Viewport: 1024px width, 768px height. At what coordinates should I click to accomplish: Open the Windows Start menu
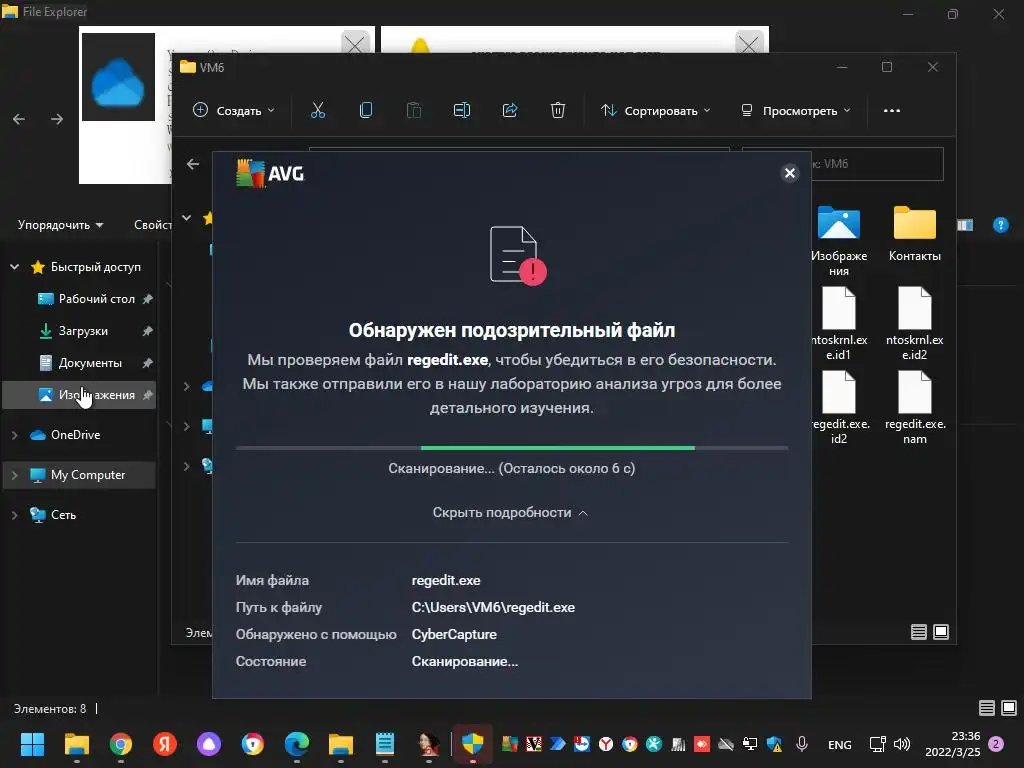click(32, 744)
